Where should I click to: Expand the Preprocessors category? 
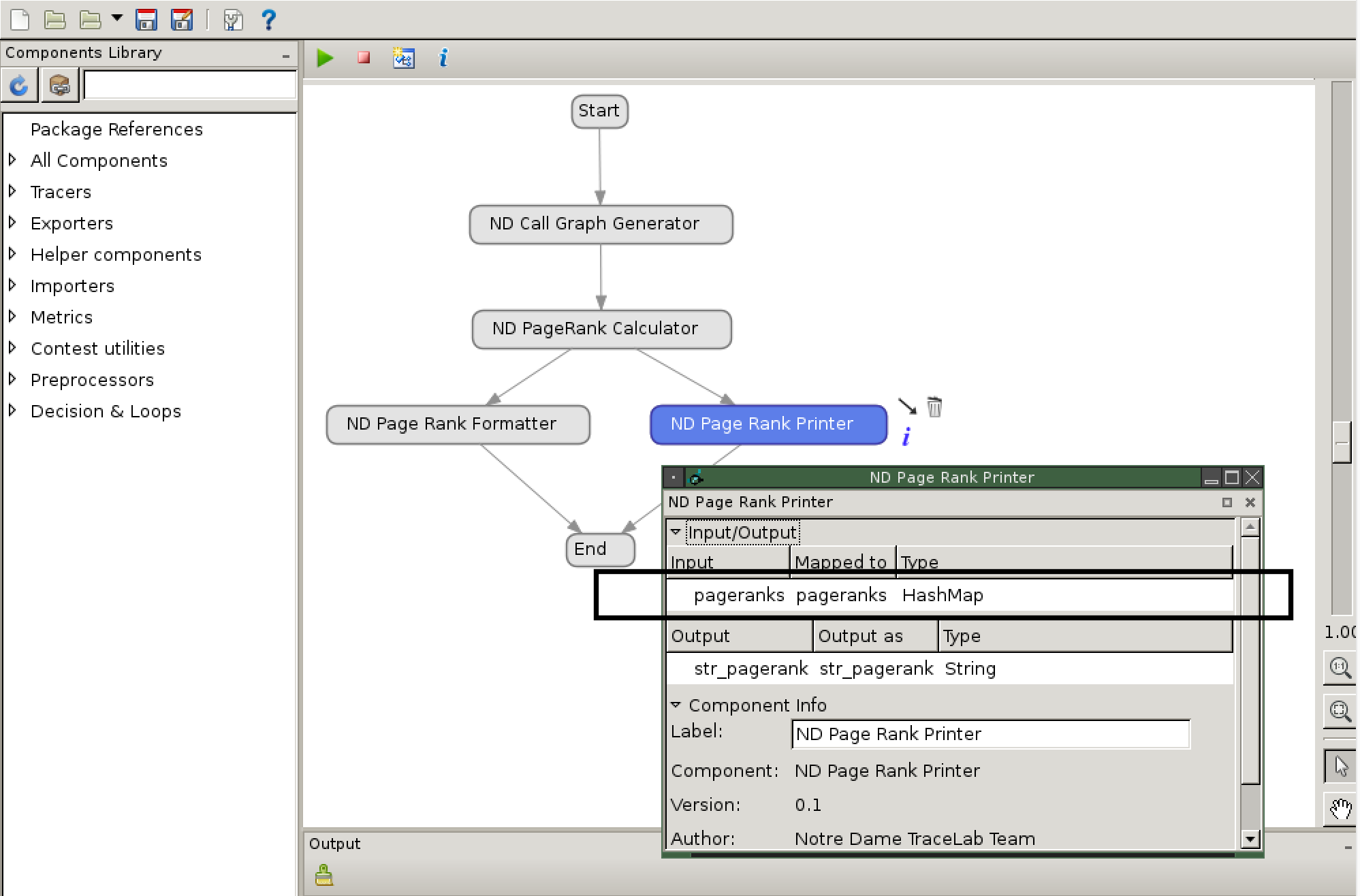pos(13,379)
